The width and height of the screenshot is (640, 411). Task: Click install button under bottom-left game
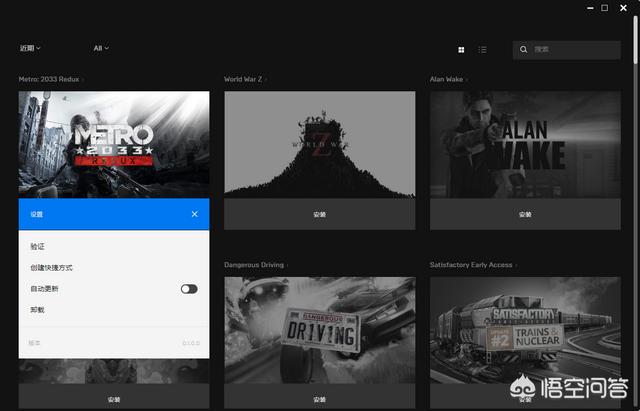114,399
